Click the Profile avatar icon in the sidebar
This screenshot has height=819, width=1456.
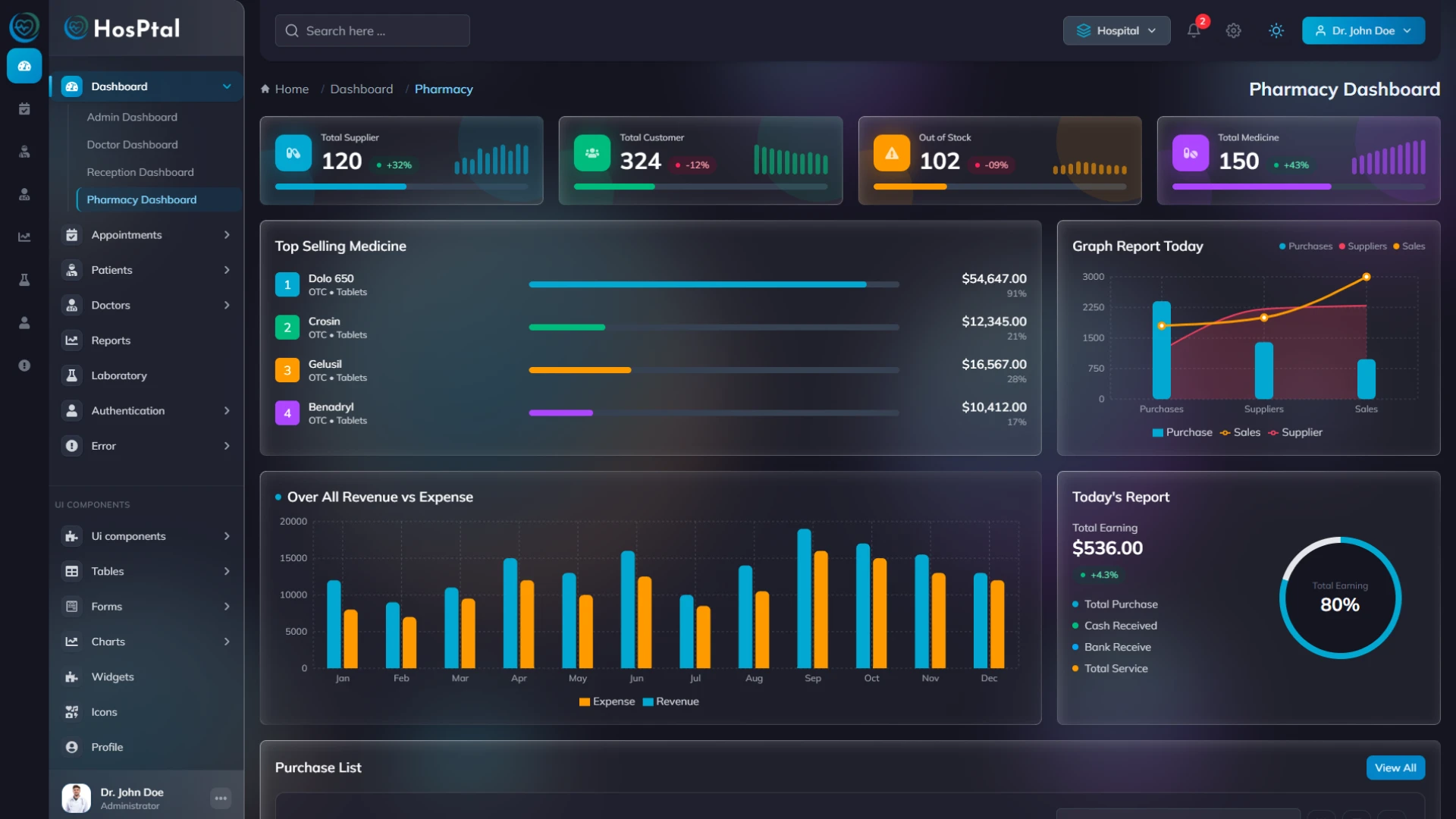tap(72, 747)
